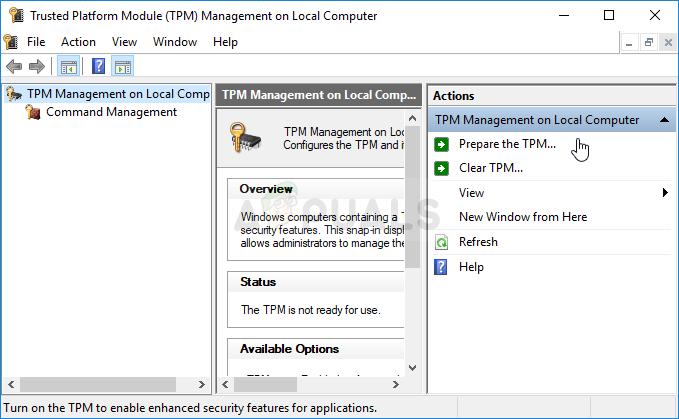
Task: Click 'The TPM is not ready for use.' text
Action: [x=311, y=310]
